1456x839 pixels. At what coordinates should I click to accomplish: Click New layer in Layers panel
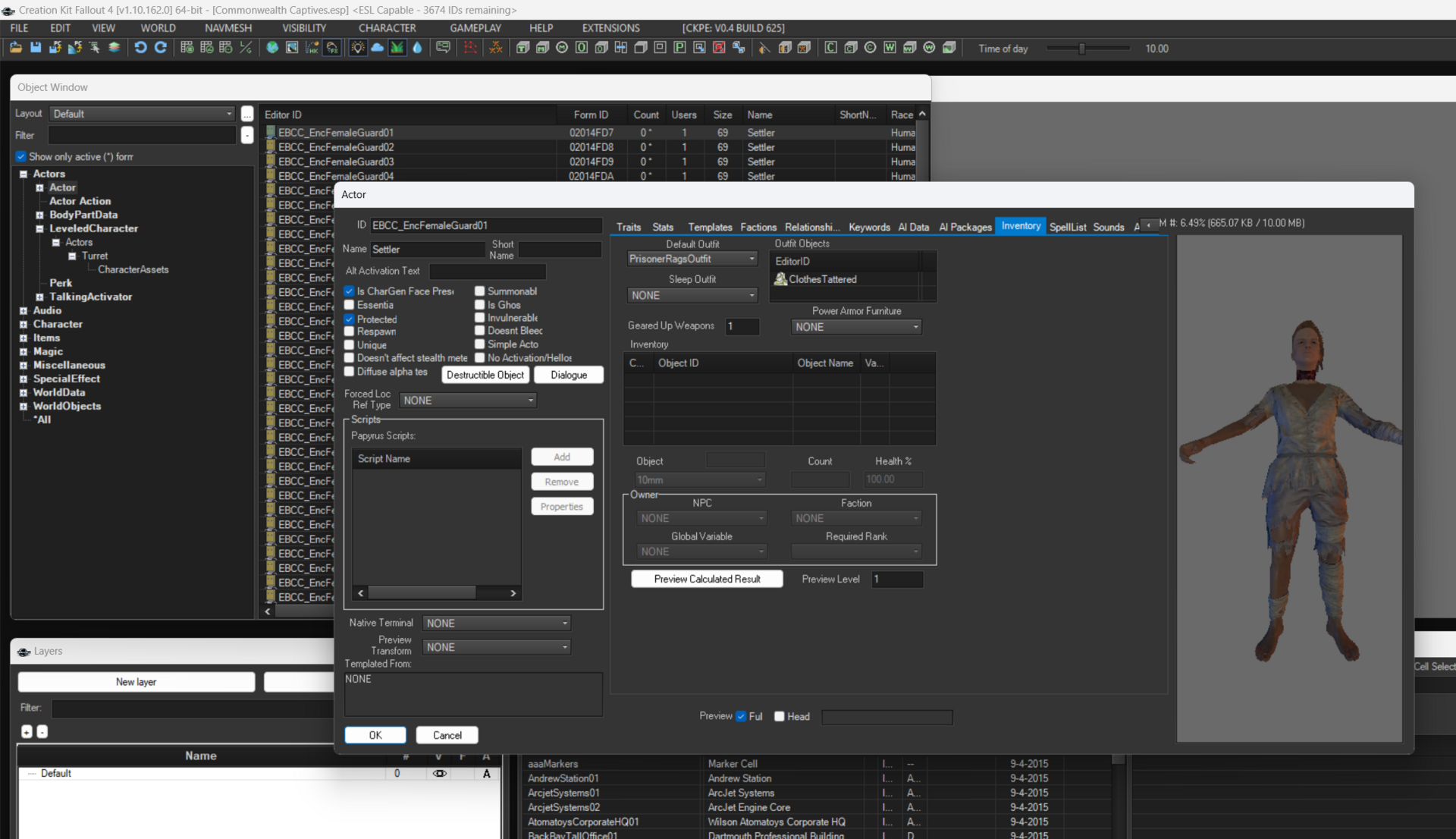(x=136, y=682)
